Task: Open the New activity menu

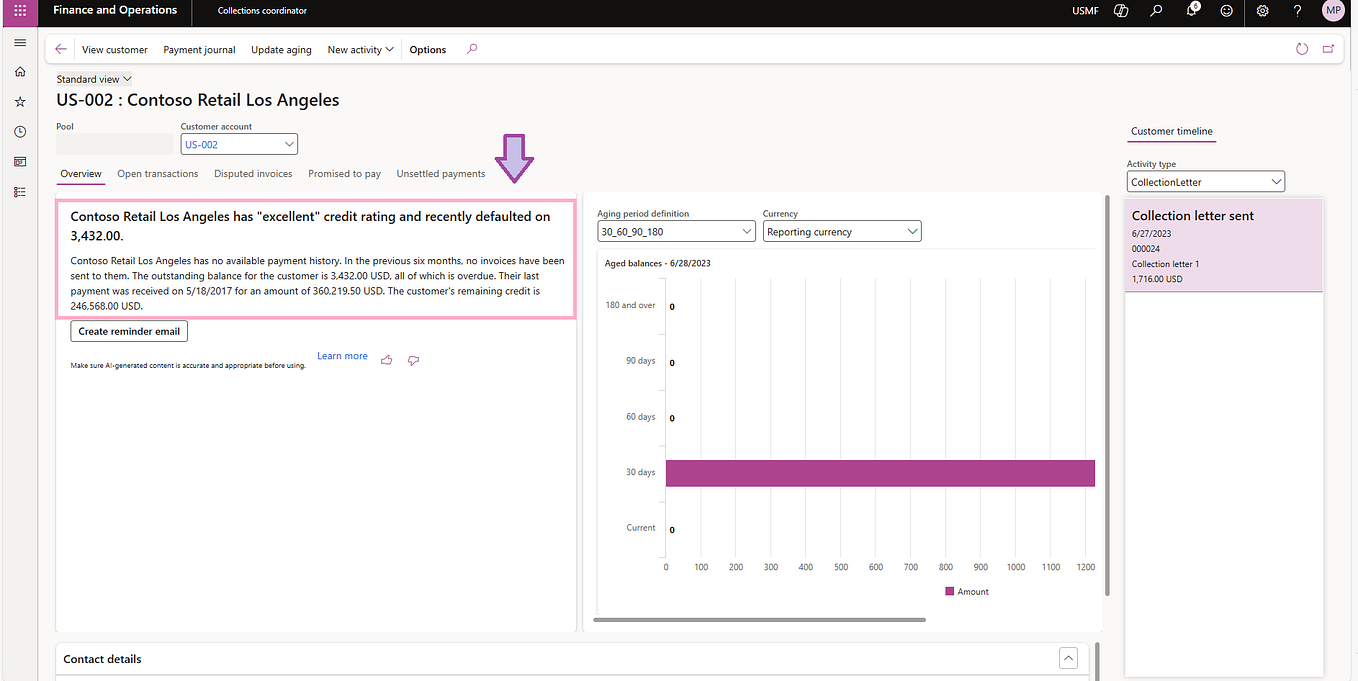Action: 360,48
